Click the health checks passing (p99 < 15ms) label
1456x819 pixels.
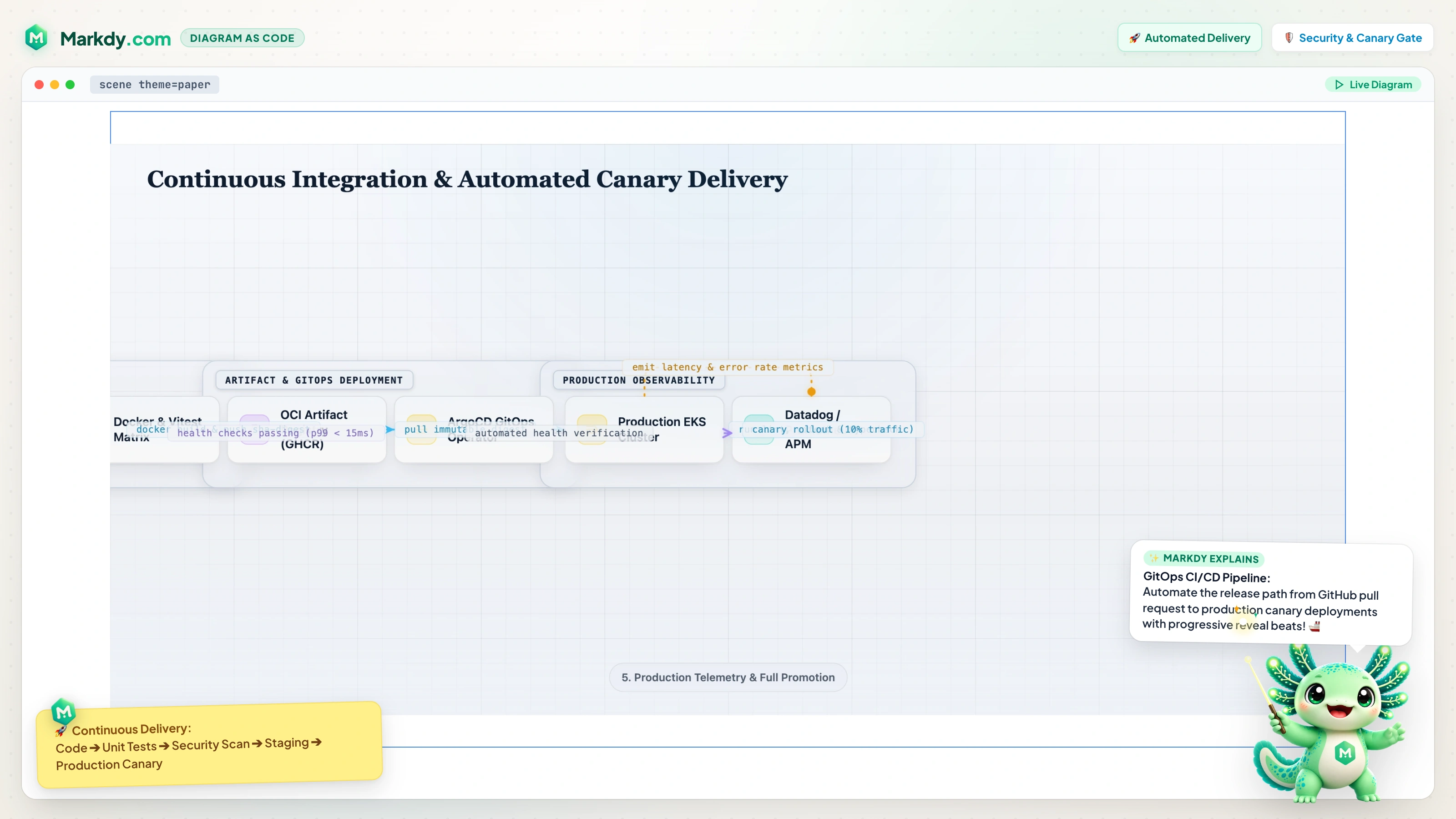[276, 433]
